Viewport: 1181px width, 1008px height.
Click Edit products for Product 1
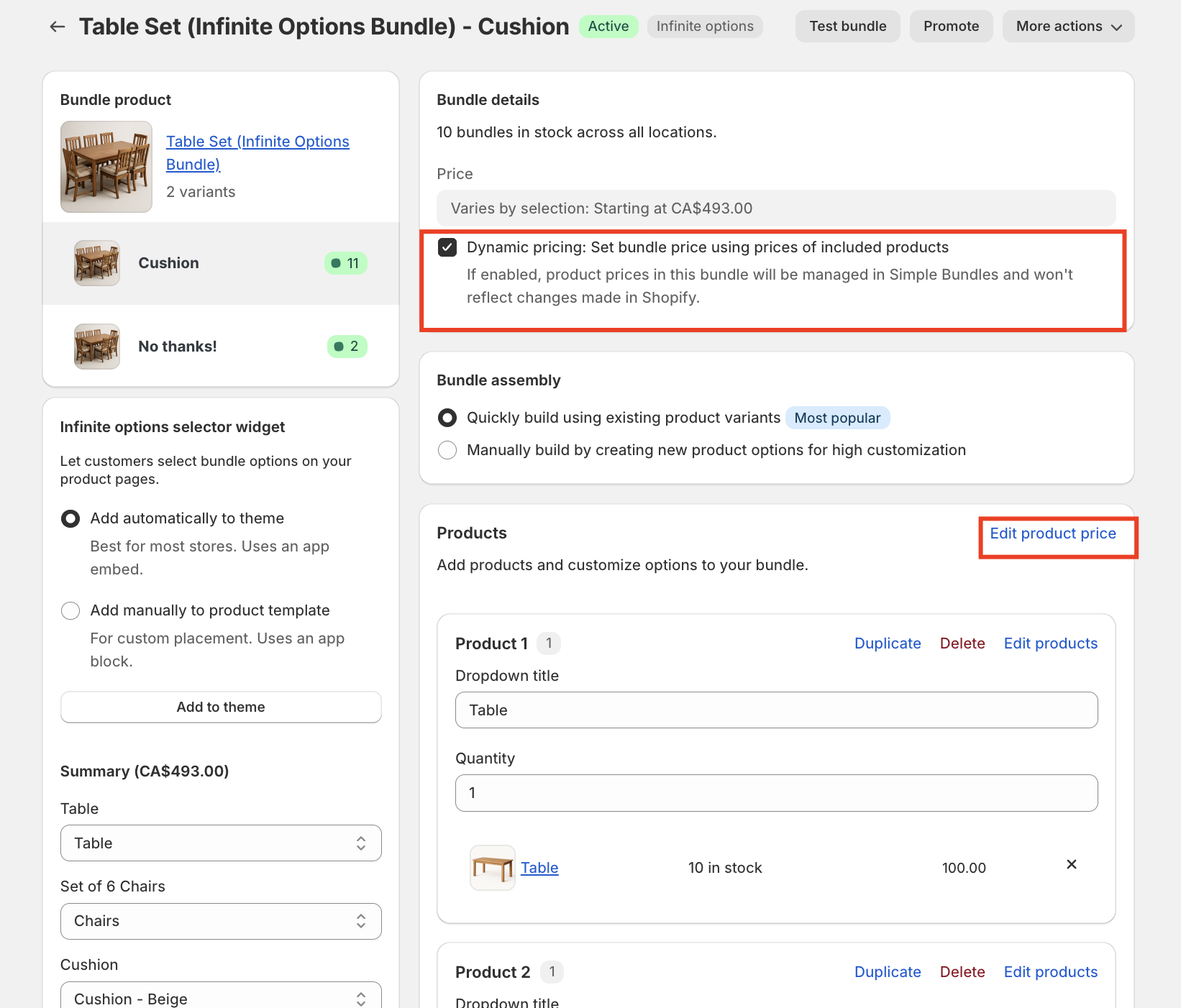point(1051,643)
